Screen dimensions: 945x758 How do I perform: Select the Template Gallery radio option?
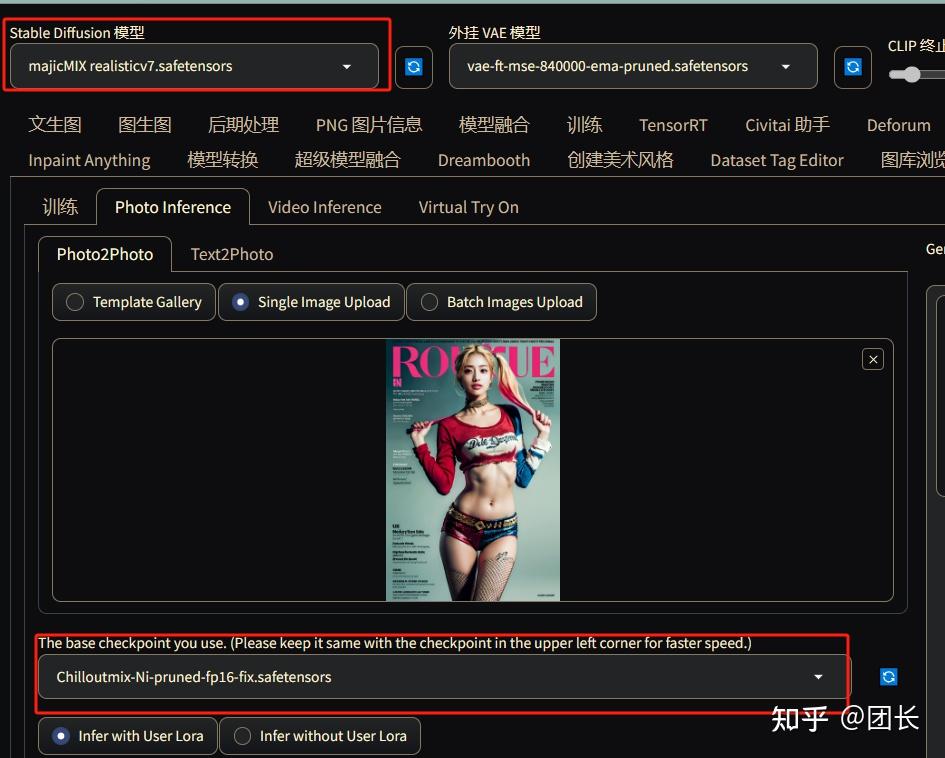(134, 302)
